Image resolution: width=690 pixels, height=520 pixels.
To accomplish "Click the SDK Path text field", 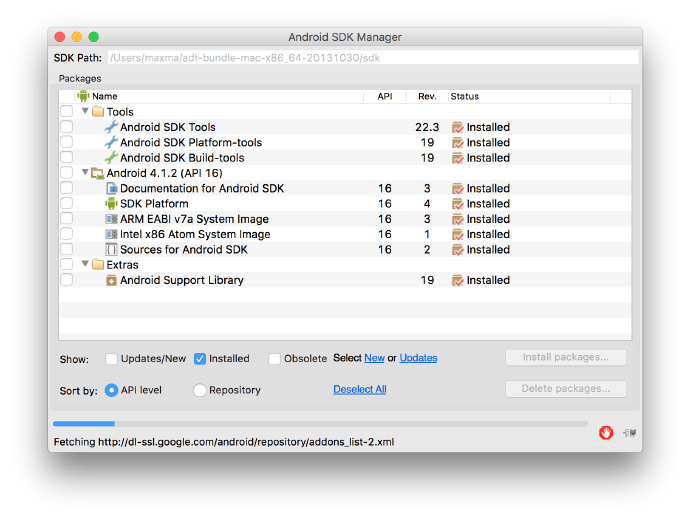I will 373,58.
